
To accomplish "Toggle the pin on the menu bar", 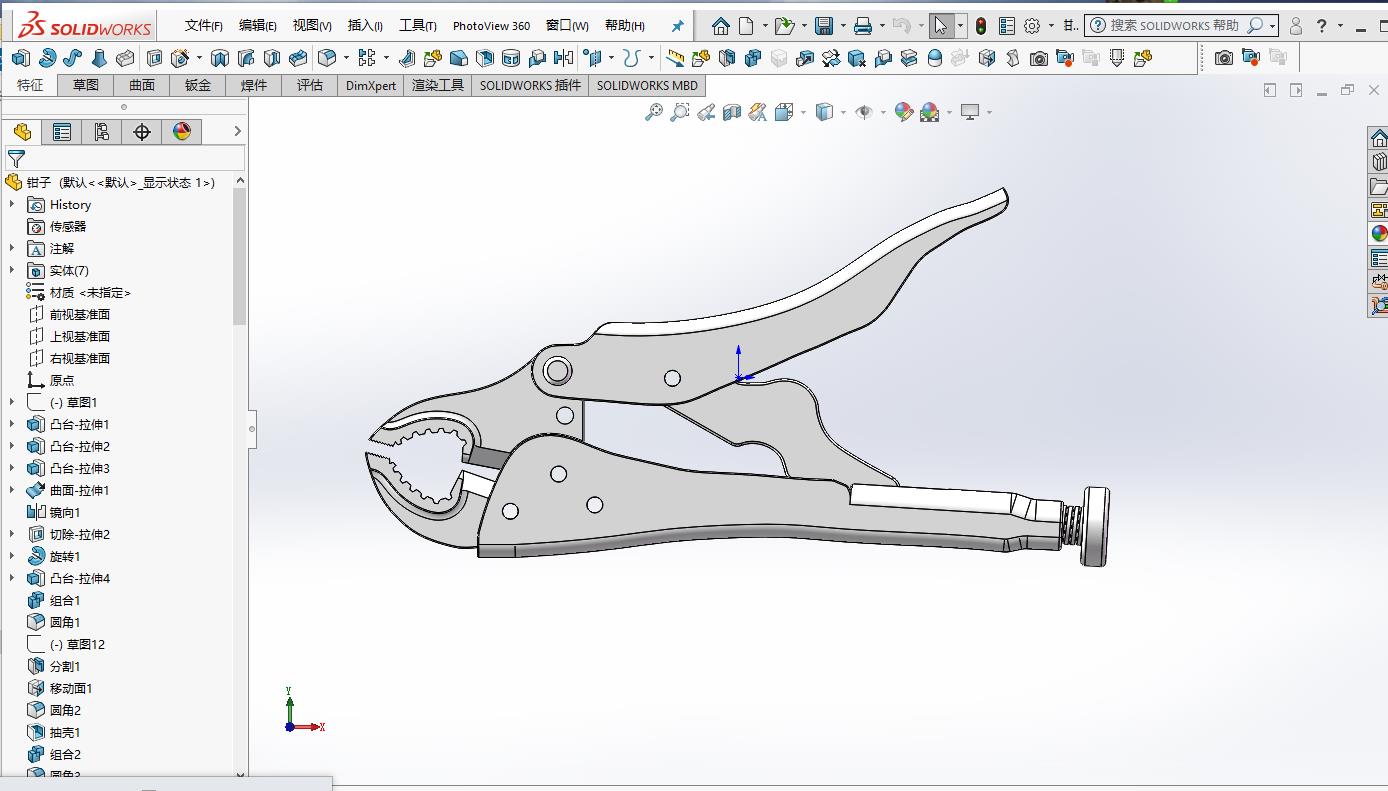I will point(677,26).
